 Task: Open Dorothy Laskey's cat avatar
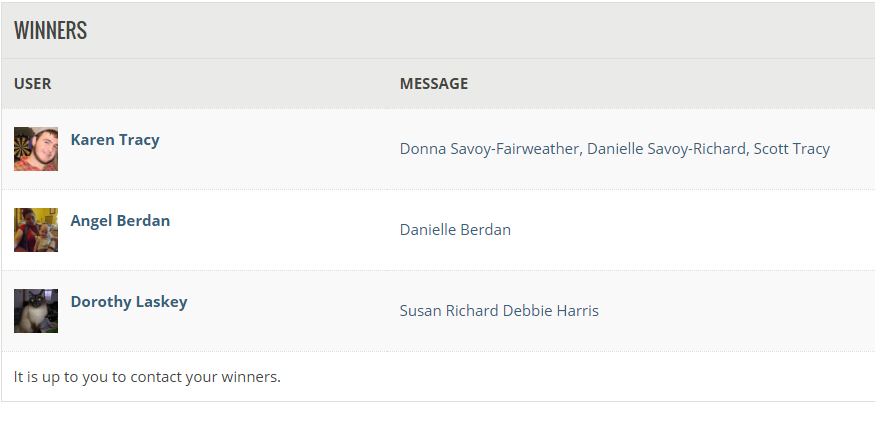pos(36,311)
